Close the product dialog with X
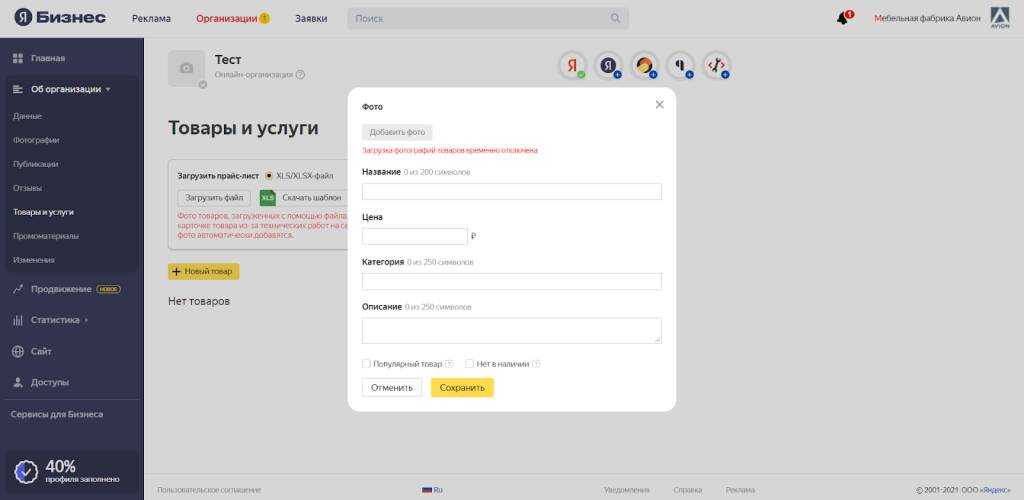The image size is (1024, 500). point(659,104)
